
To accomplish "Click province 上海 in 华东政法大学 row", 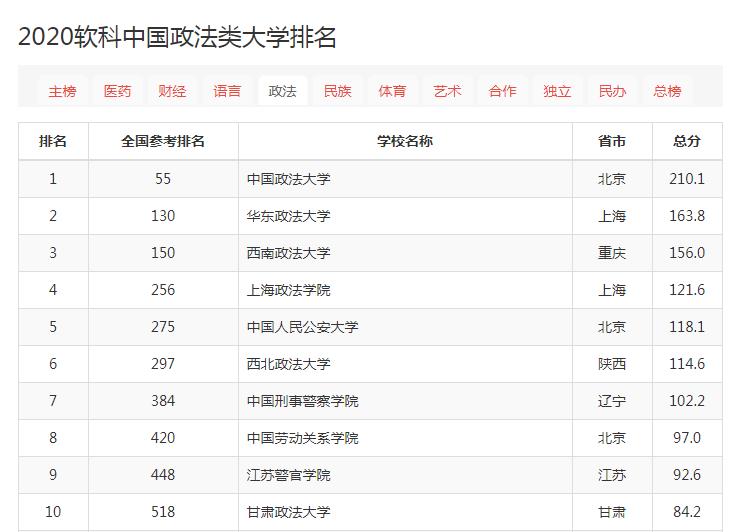I will coord(612,216).
